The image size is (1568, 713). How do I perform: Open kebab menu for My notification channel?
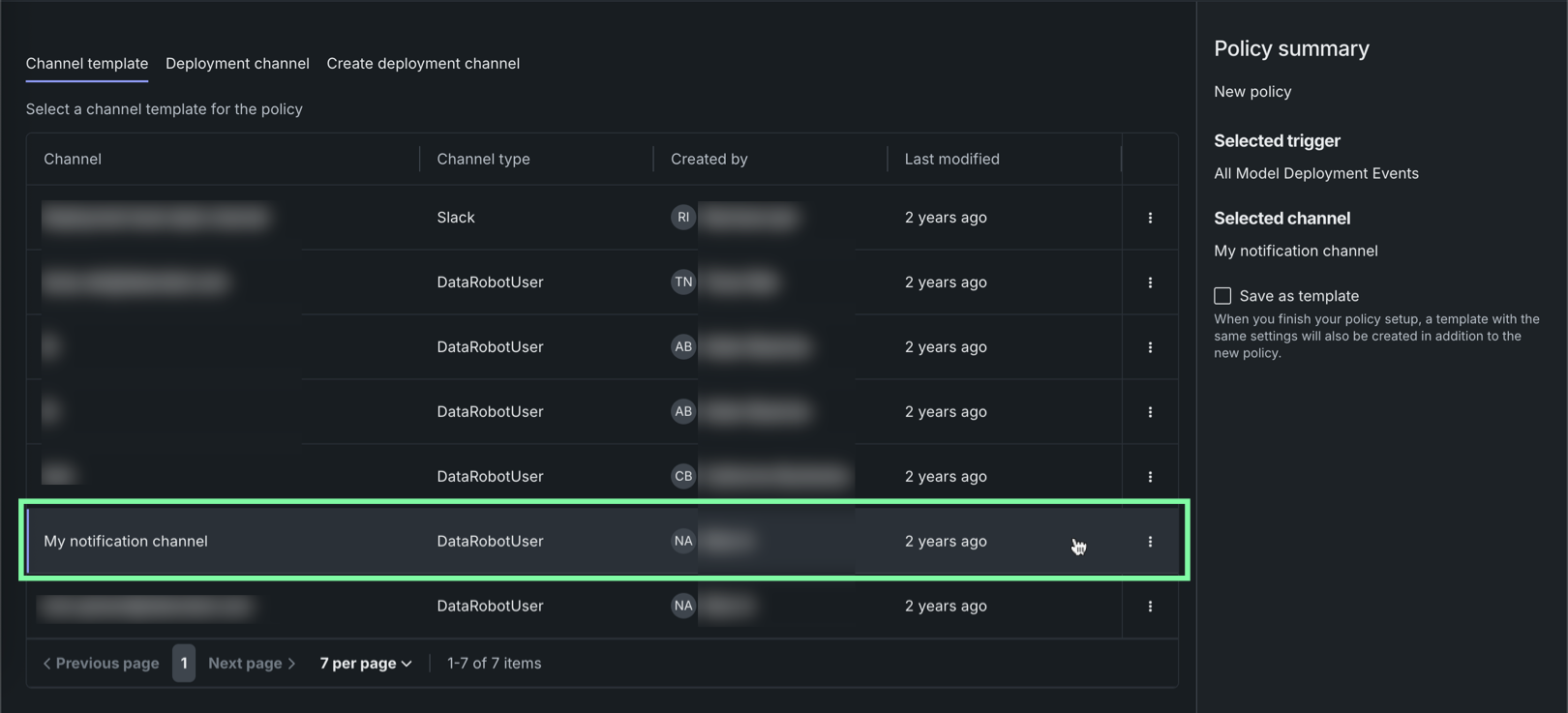pyautogui.click(x=1150, y=542)
